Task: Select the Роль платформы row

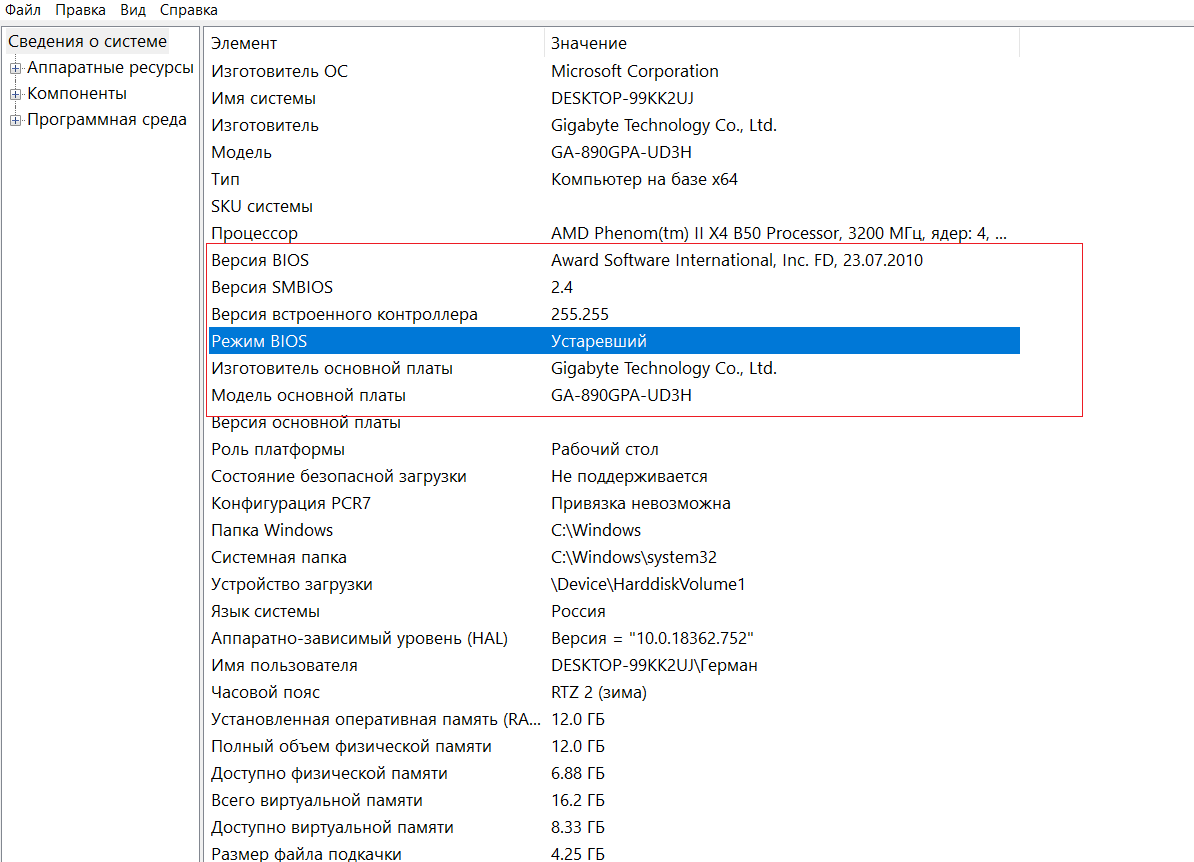Action: [614, 449]
